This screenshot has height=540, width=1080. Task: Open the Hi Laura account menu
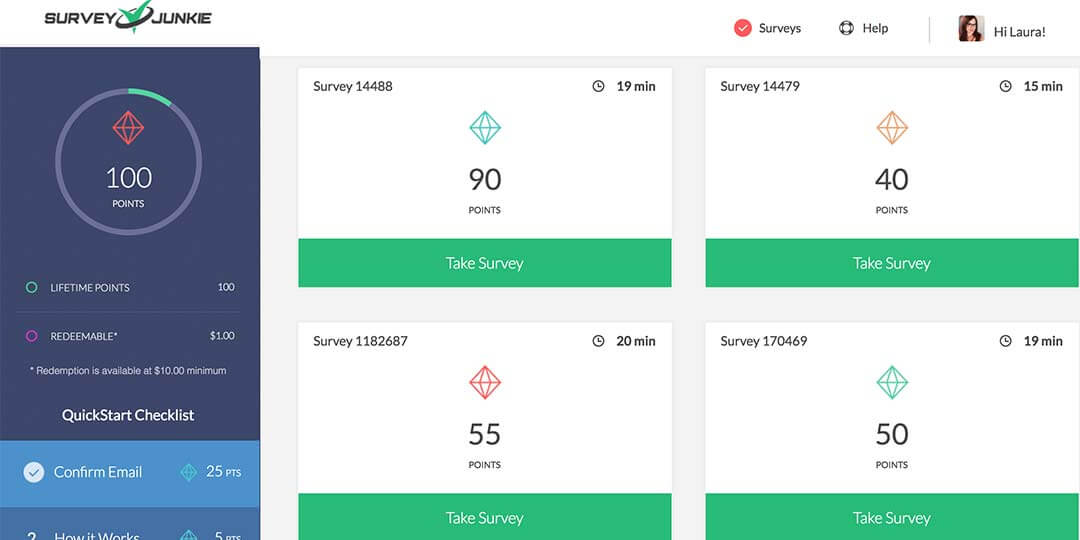pos(1019,32)
